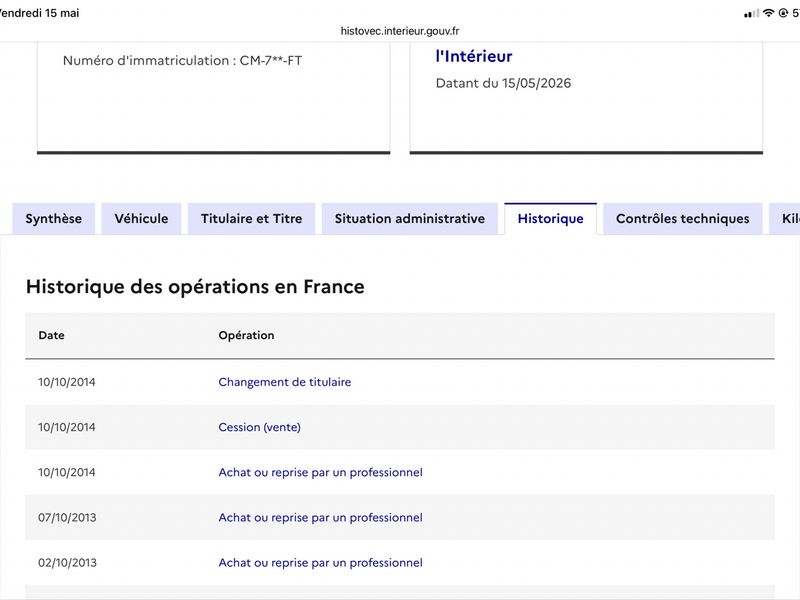Click the l'Intérieur heading link
The image size is (800, 600).
click(474, 56)
